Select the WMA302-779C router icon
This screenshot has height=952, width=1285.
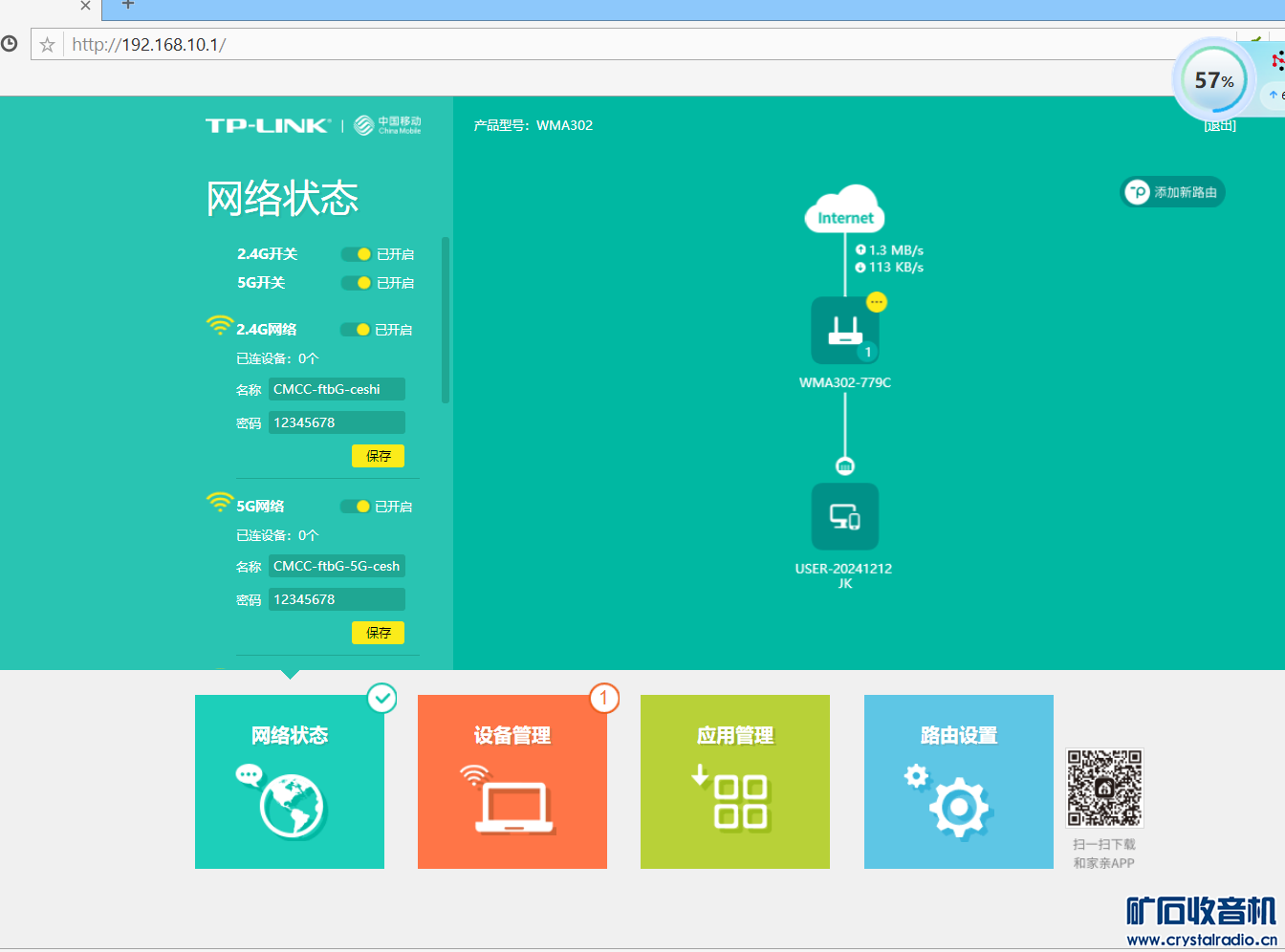point(845,331)
